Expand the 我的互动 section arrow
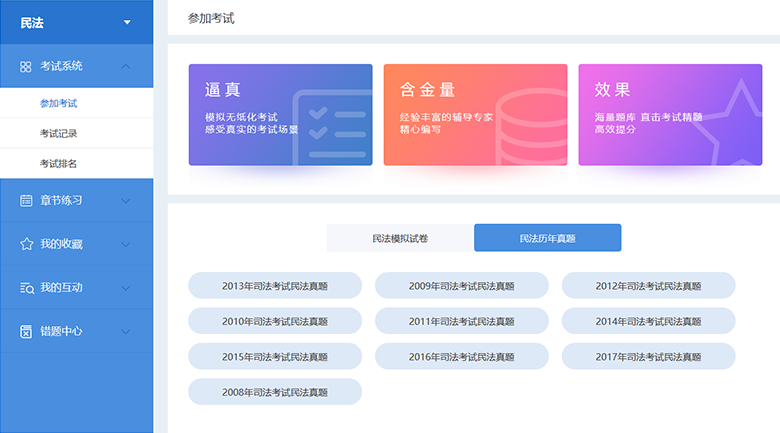This screenshot has width=780, height=433. tap(125, 288)
